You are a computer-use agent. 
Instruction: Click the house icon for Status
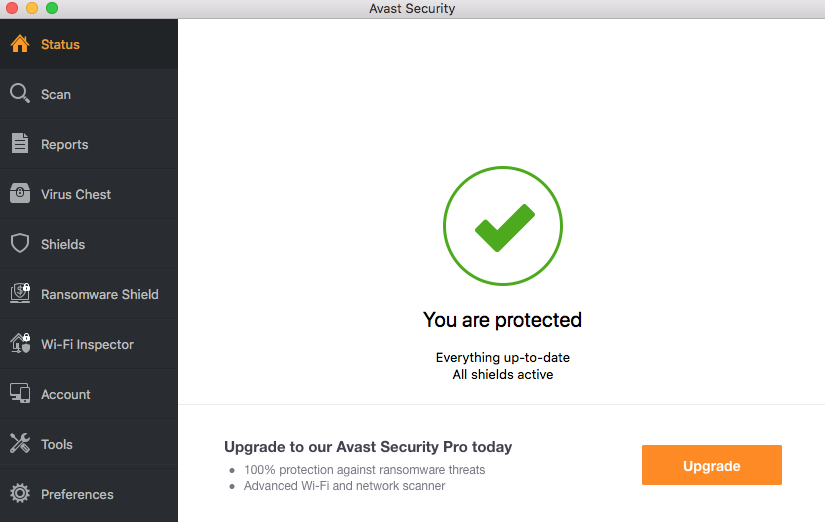(20, 44)
